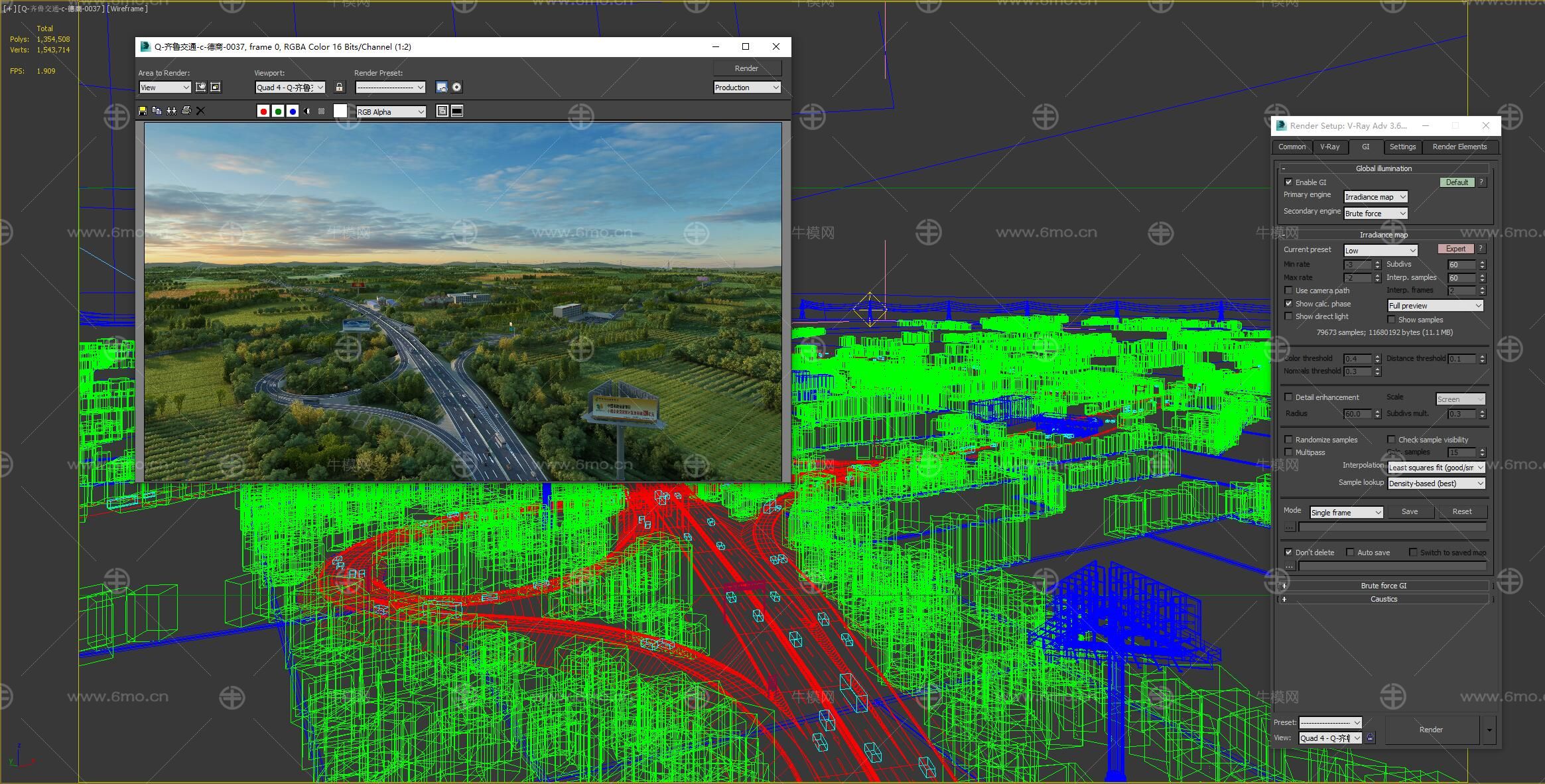Check the Detail enhancement option
This screenshot has height=784, width=1545.
(1288, 397)
